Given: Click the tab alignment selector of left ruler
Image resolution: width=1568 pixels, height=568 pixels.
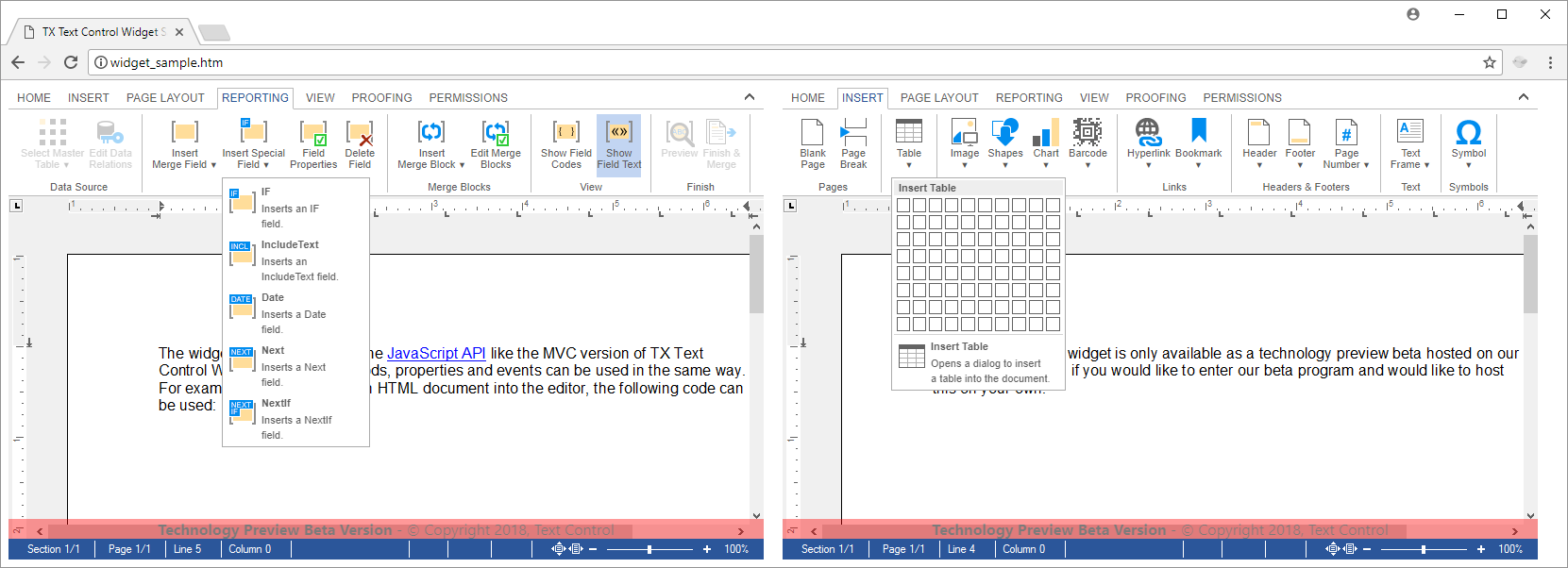Looking at the screenshot, I should [x=16, y=206].
